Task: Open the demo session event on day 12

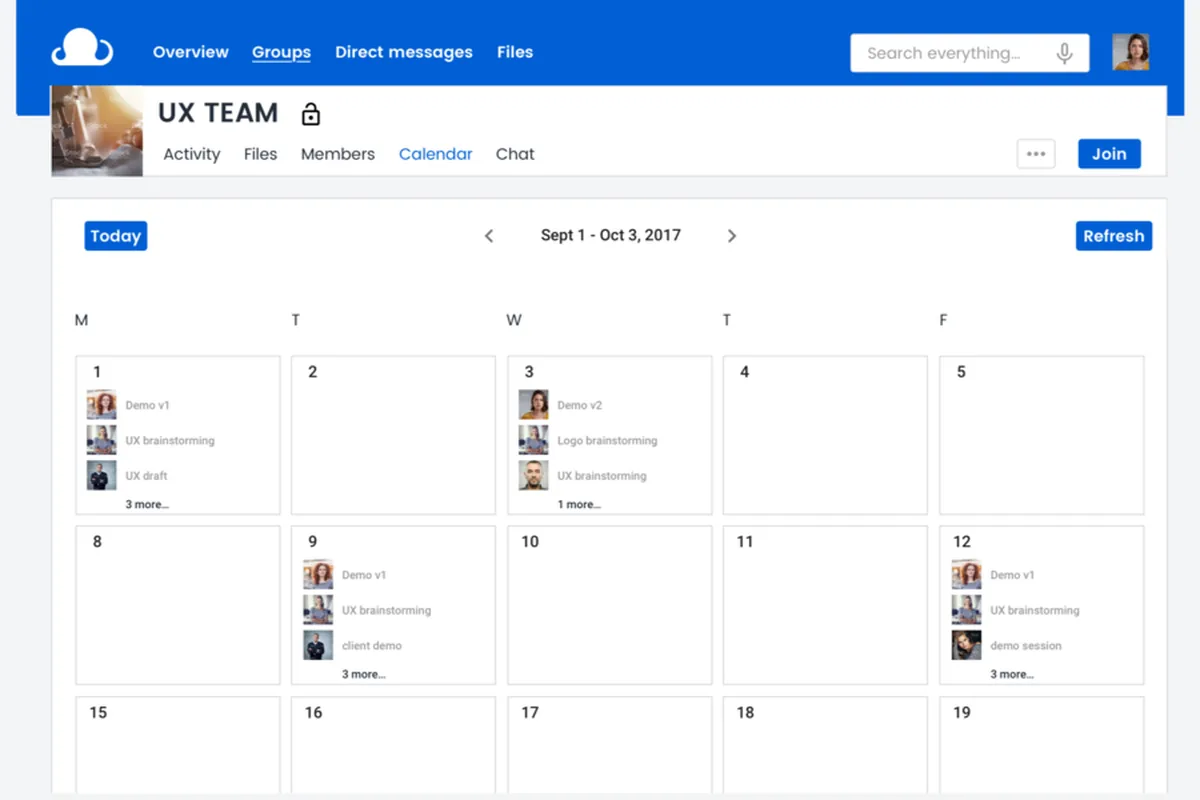Action: tap(1026, 646)
